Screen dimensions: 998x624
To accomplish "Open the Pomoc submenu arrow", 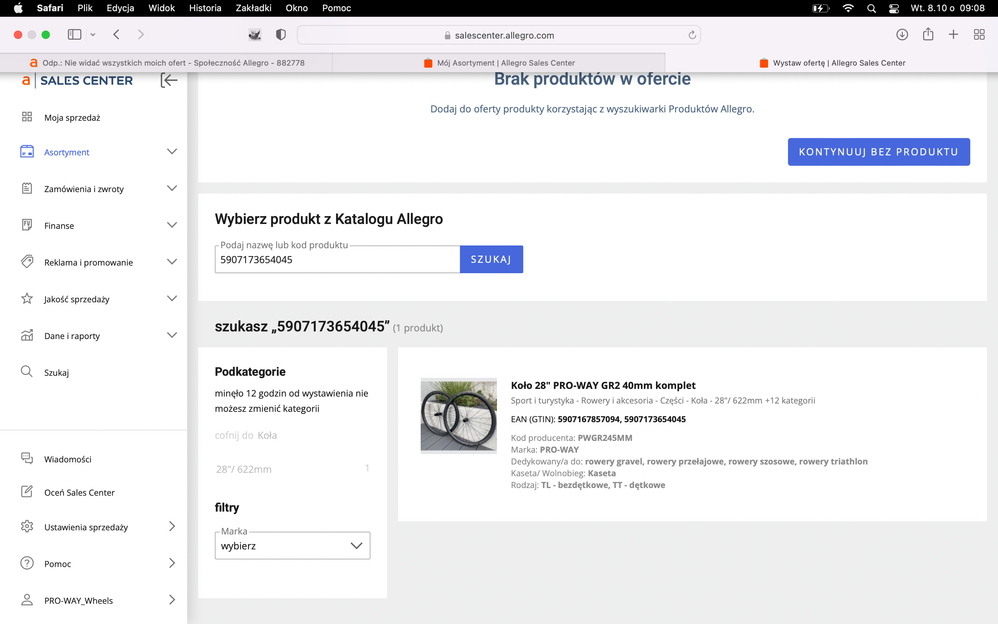I will (172, 564).
